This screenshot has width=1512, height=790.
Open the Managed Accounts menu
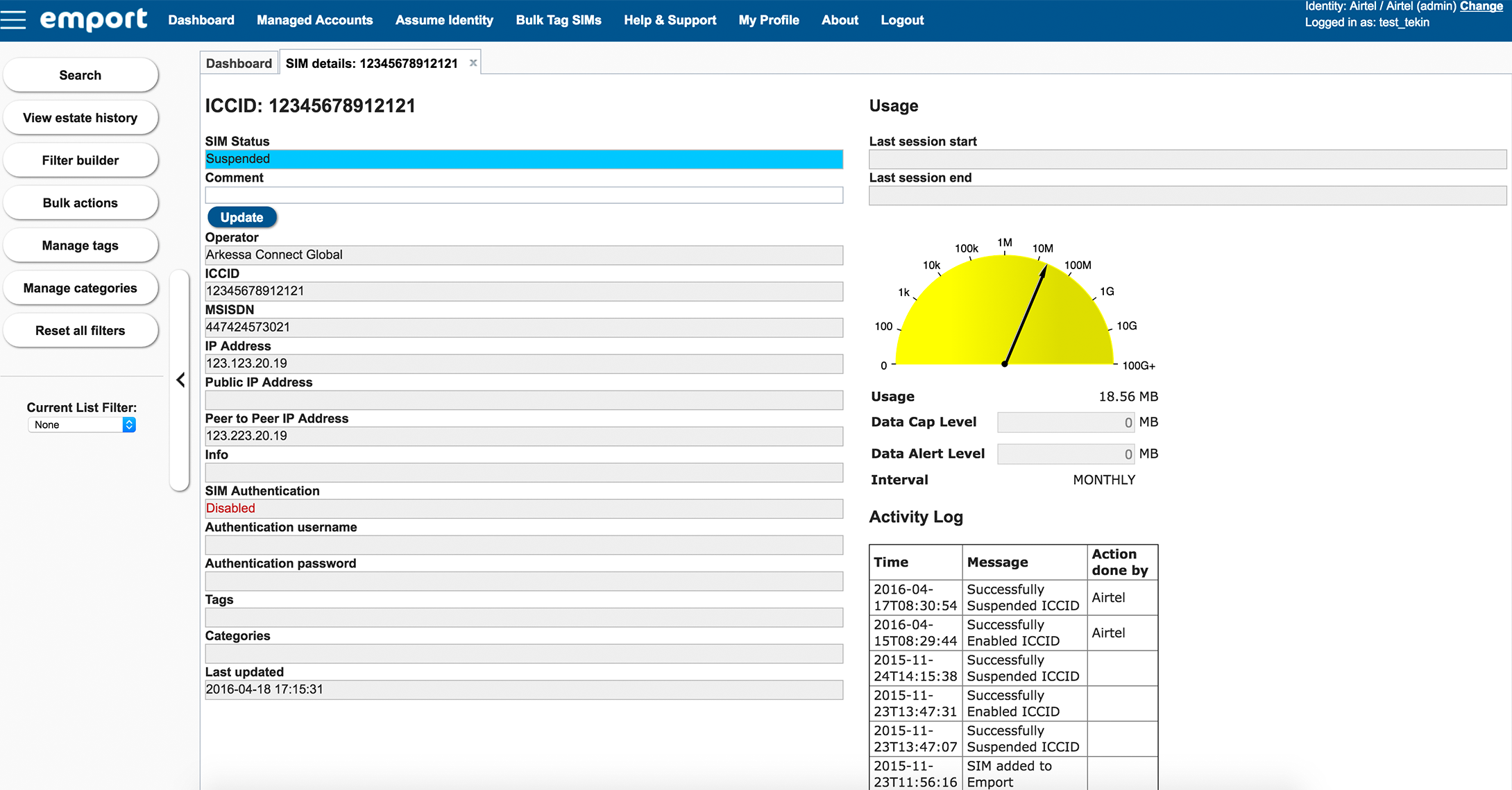click(314, 20)
